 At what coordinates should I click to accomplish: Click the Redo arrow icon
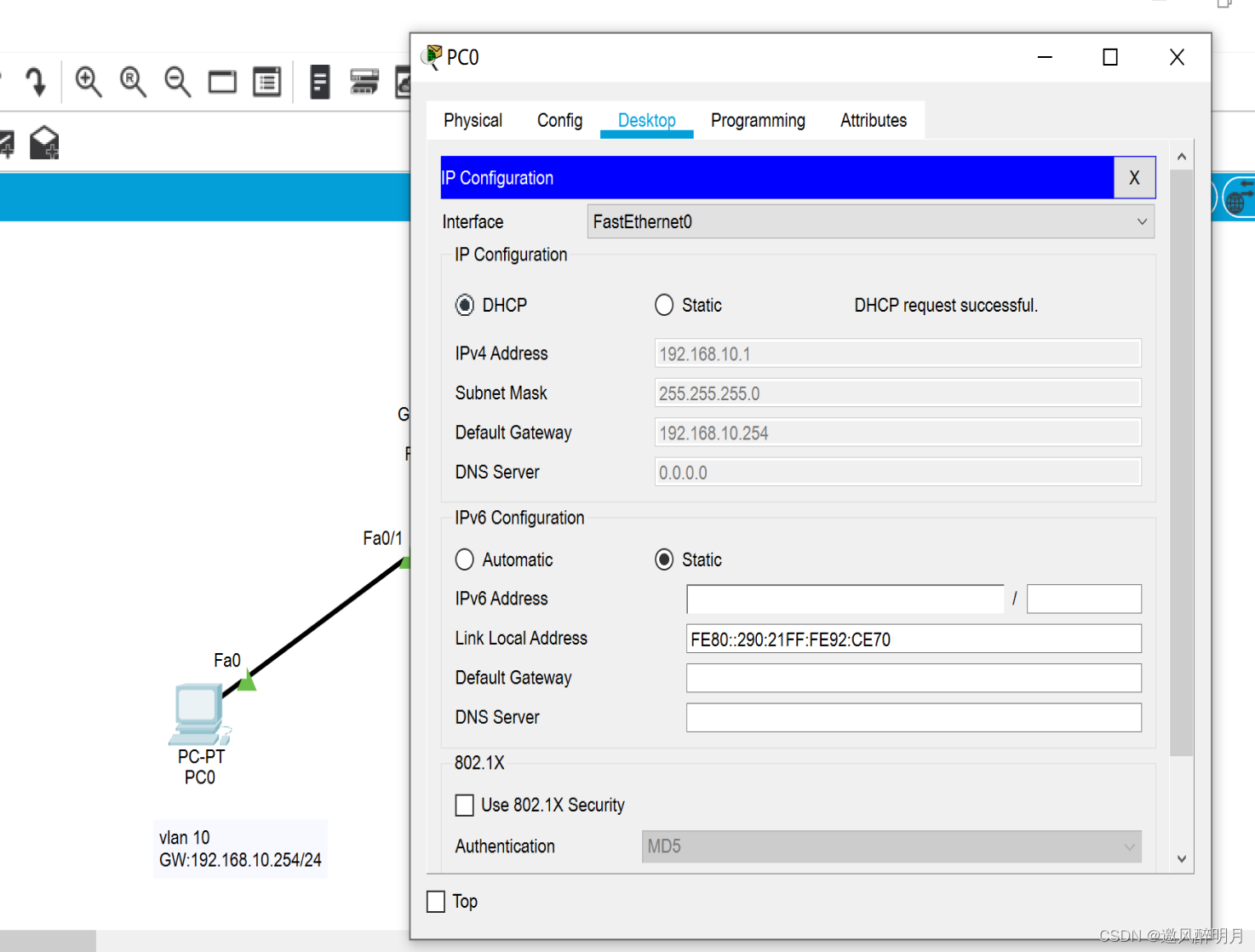click(x=35, y=82)
